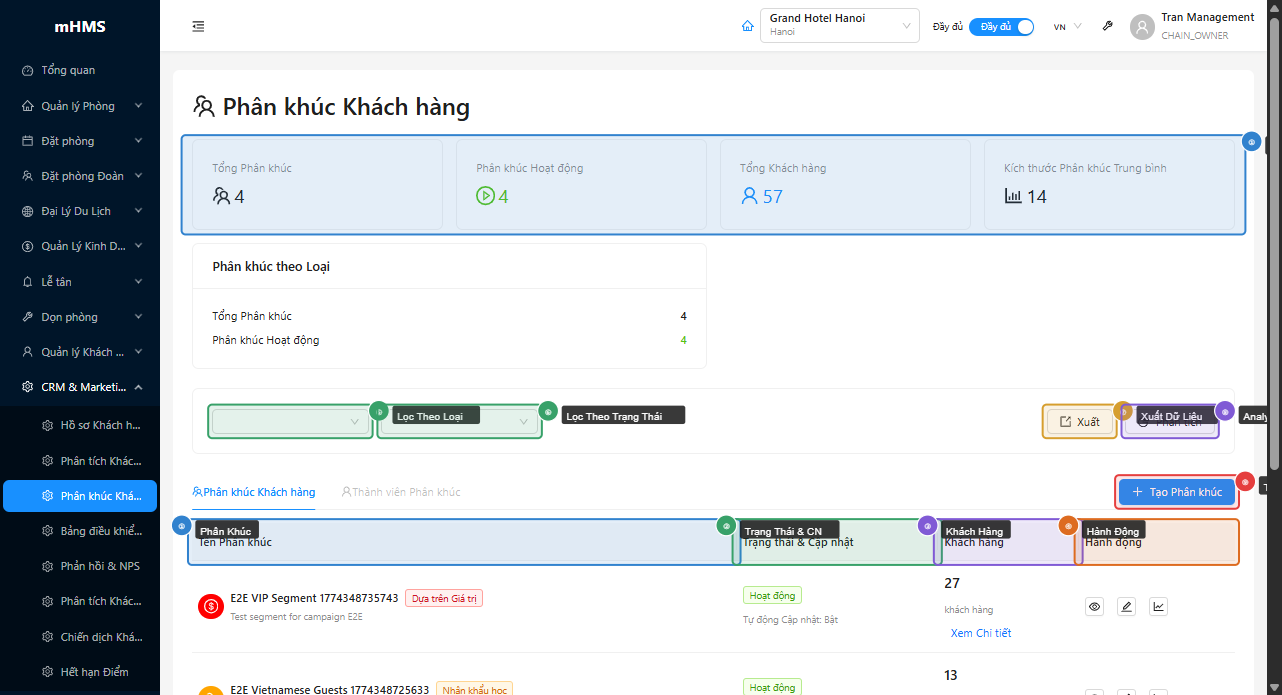Open the VN language dropdown

pos(1067,27)
